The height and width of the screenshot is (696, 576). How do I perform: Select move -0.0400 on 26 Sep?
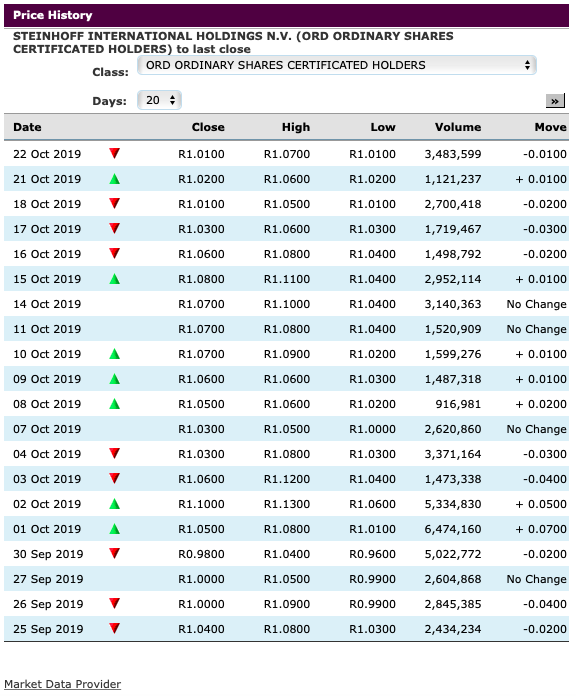544,604
